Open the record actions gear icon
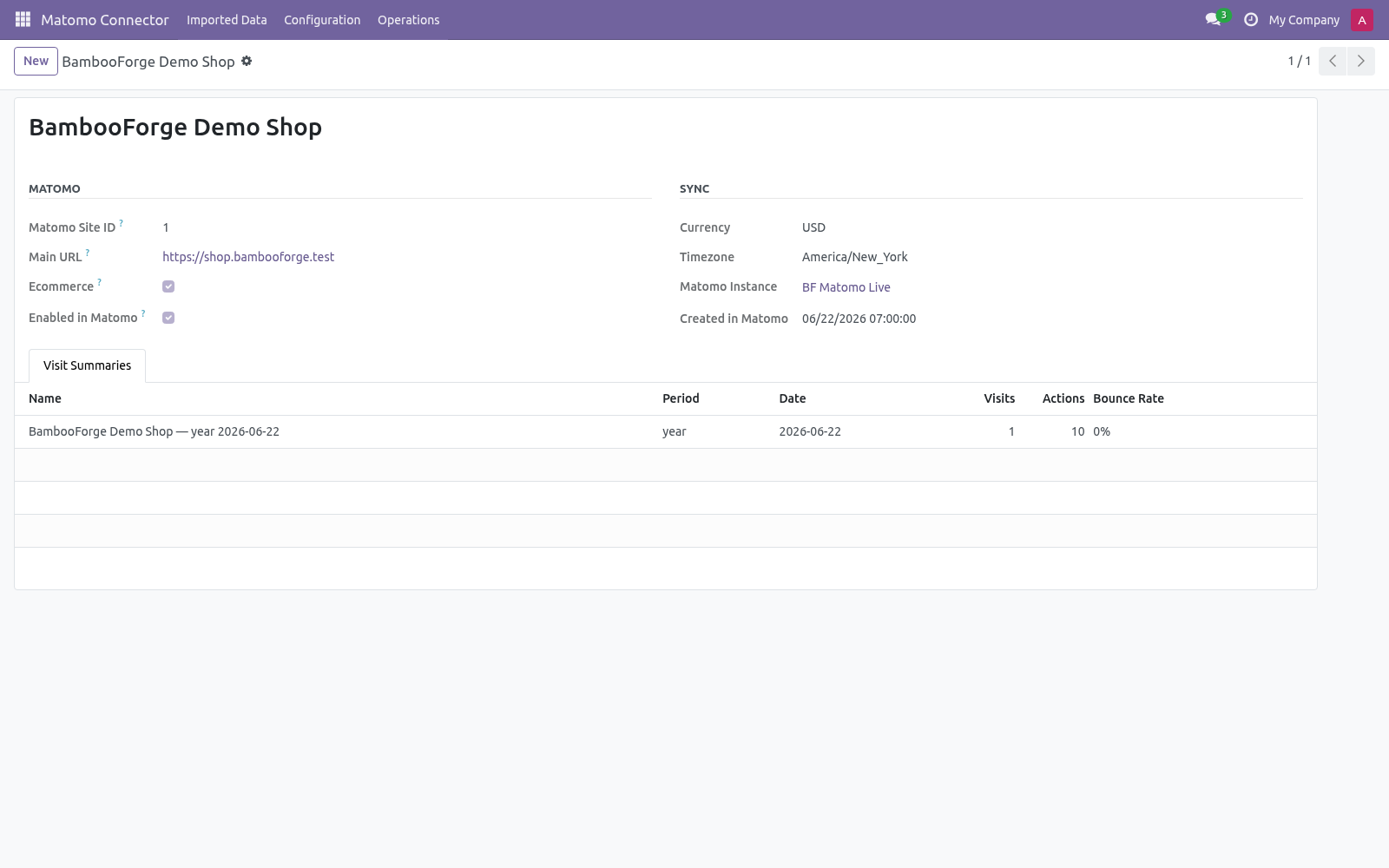Screen dimensions: 1389x868 pos(247,61)
